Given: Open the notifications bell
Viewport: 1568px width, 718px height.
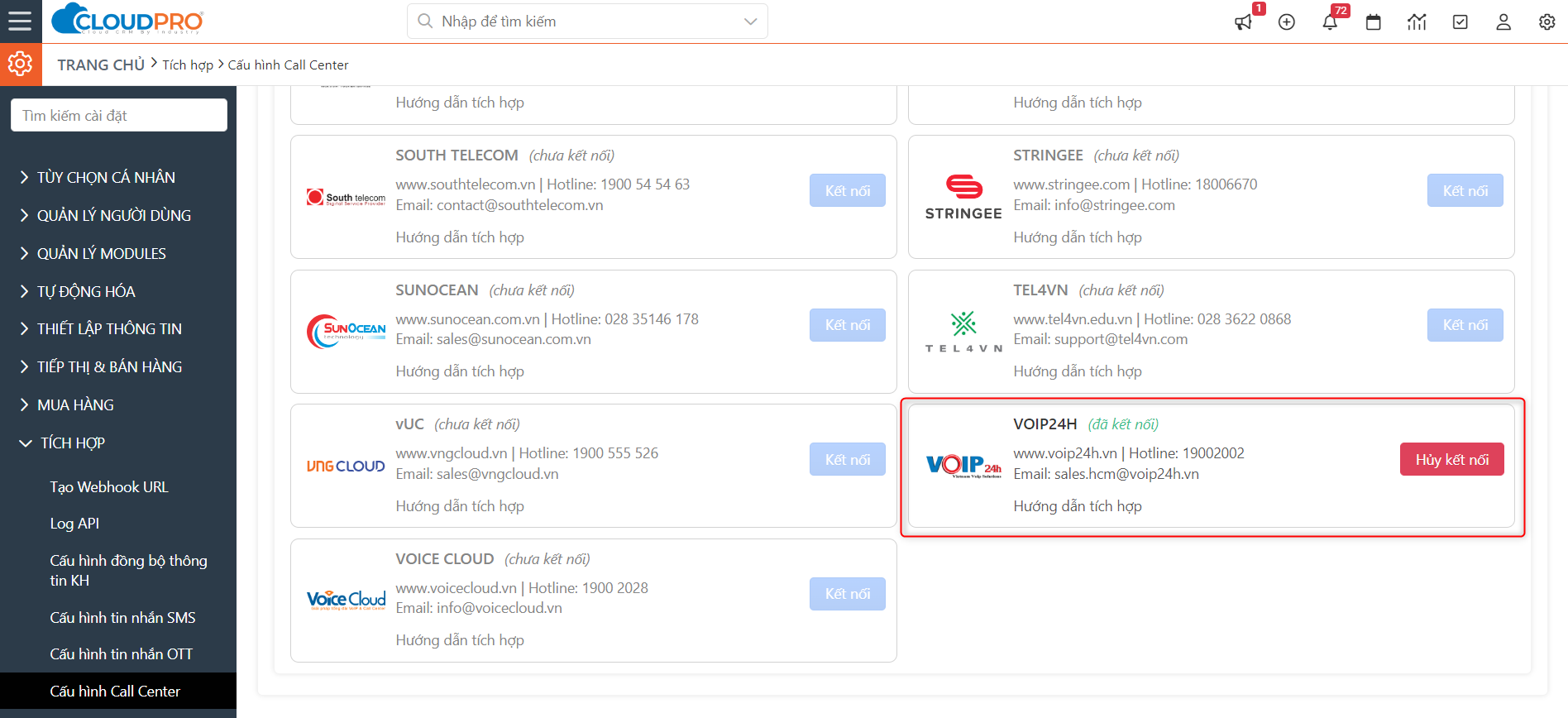Looking at the screenshot, I should [1330, 22].
